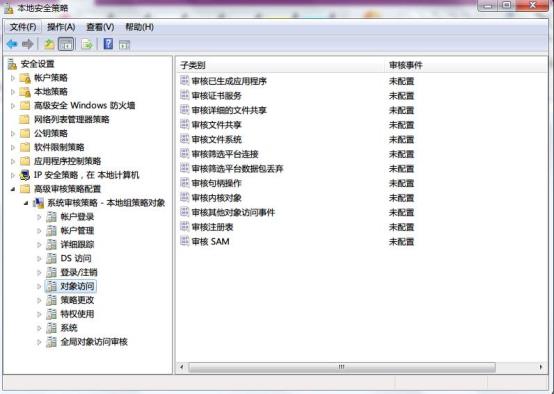The height and width of the screenshot is (394, 554).
Task: Expand the 应用程序控制策略 node arrow
Action: coord(13,161)
